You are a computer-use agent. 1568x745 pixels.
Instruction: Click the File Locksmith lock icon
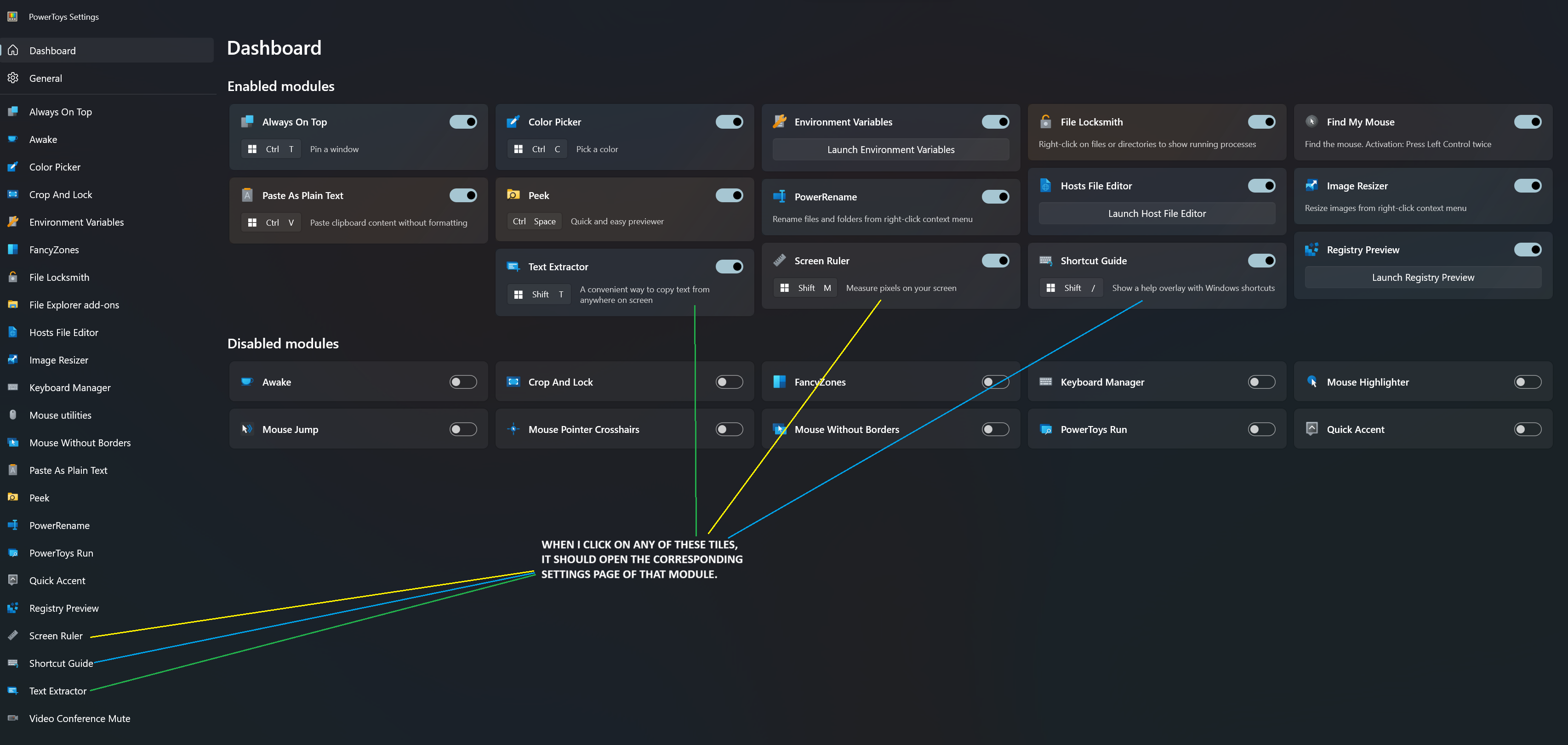click(x=1046, y=122)
